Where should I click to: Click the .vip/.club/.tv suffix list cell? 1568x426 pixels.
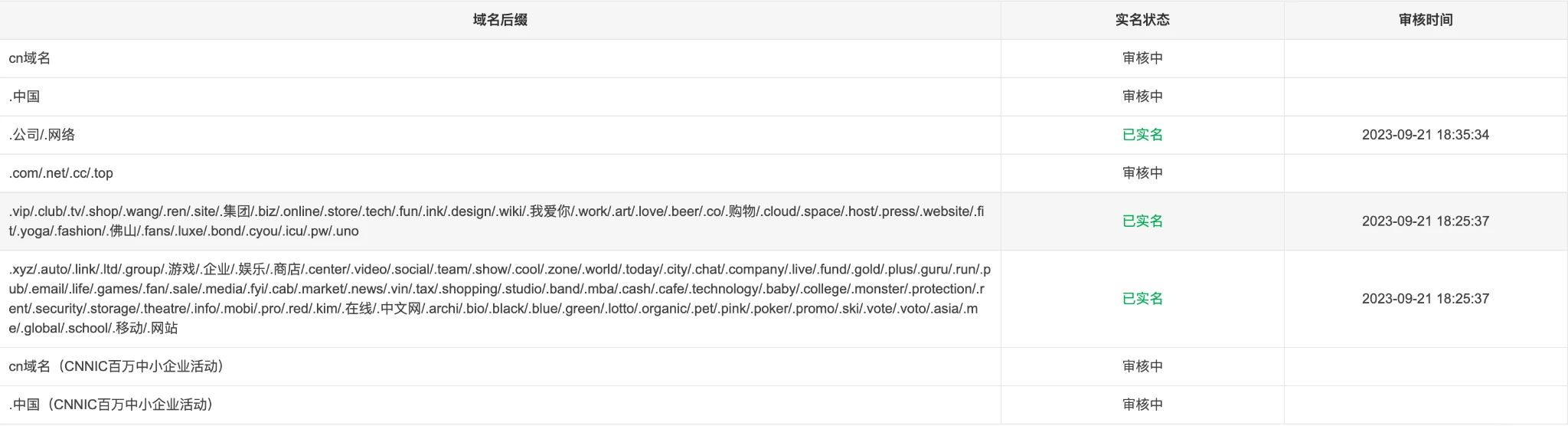click(496, 221)
